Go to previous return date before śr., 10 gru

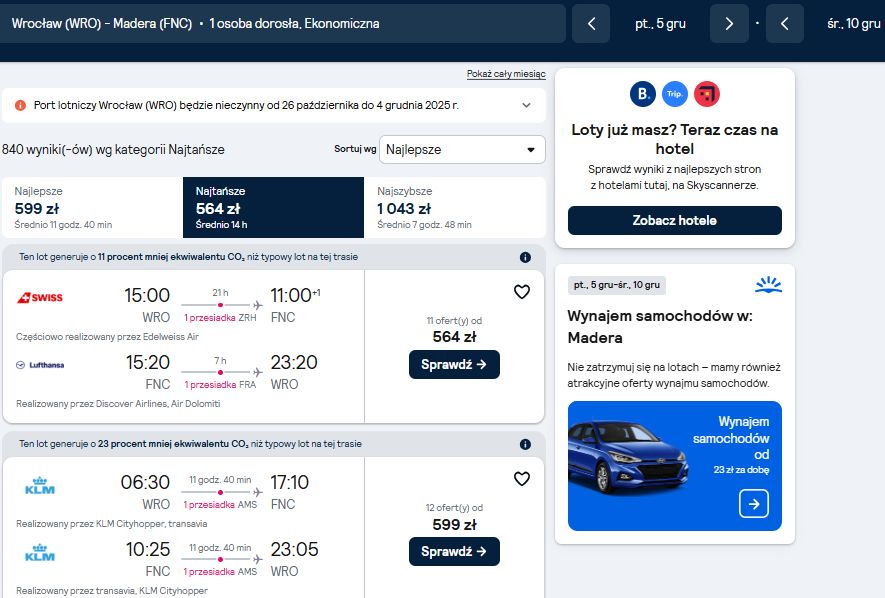coord(785,24)
